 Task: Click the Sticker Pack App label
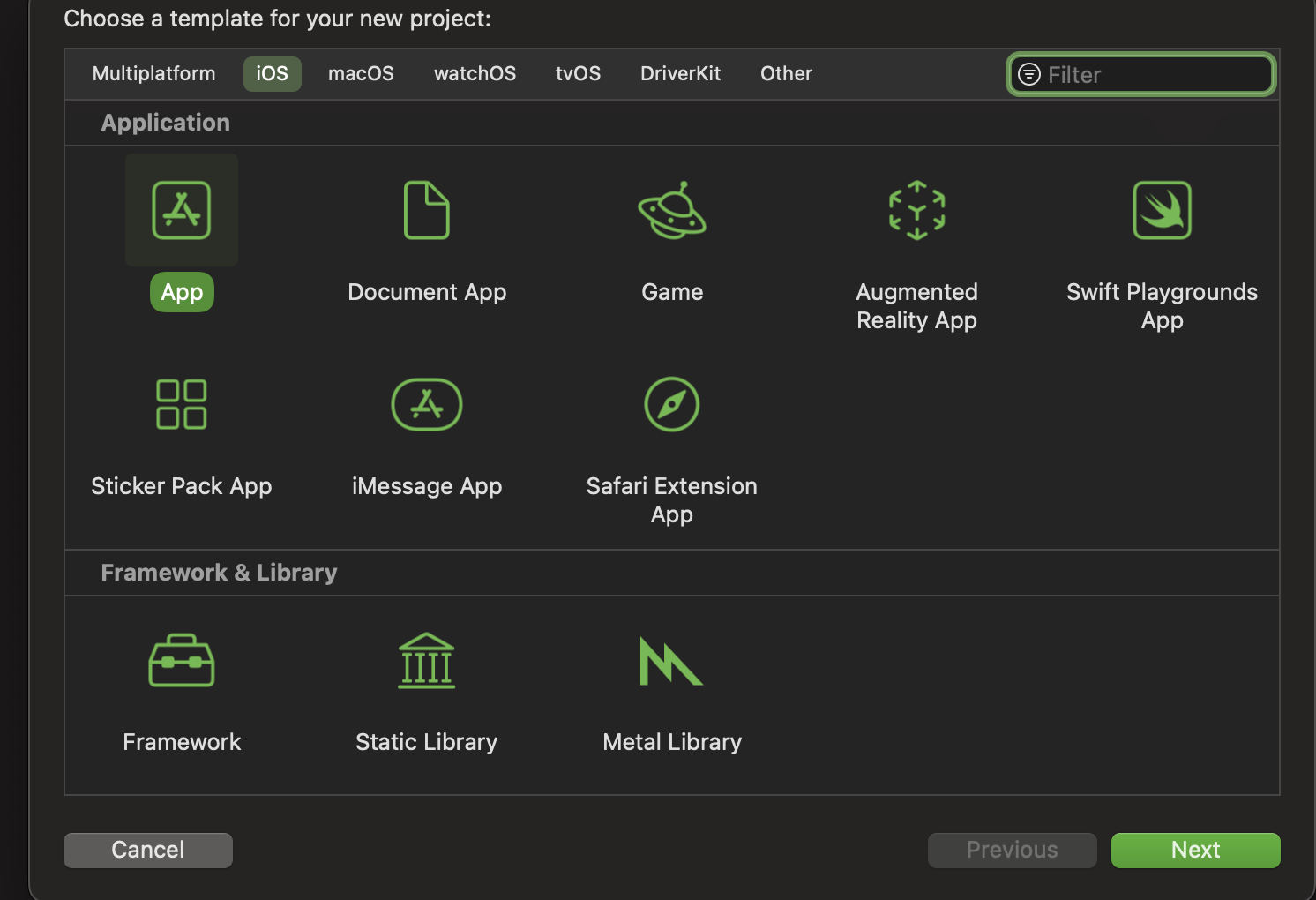(182, 486)
